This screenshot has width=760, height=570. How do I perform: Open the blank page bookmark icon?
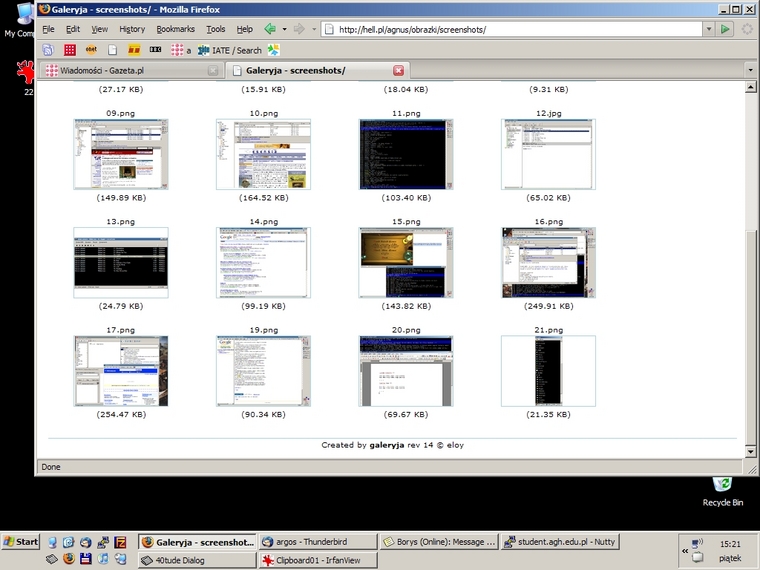click(112, 49)
